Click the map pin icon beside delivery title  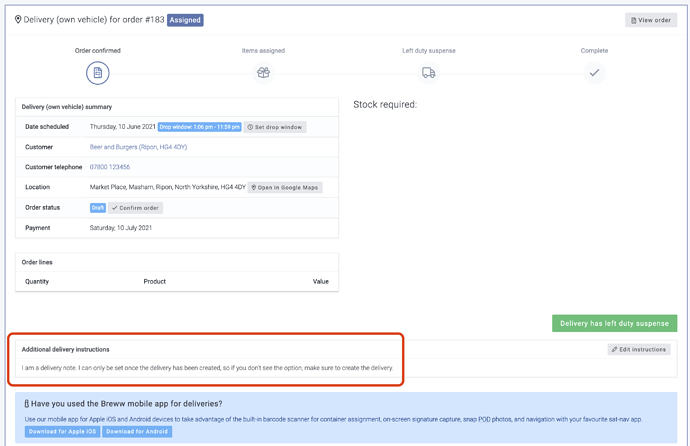pyautogui.click(x=18, y=19)
